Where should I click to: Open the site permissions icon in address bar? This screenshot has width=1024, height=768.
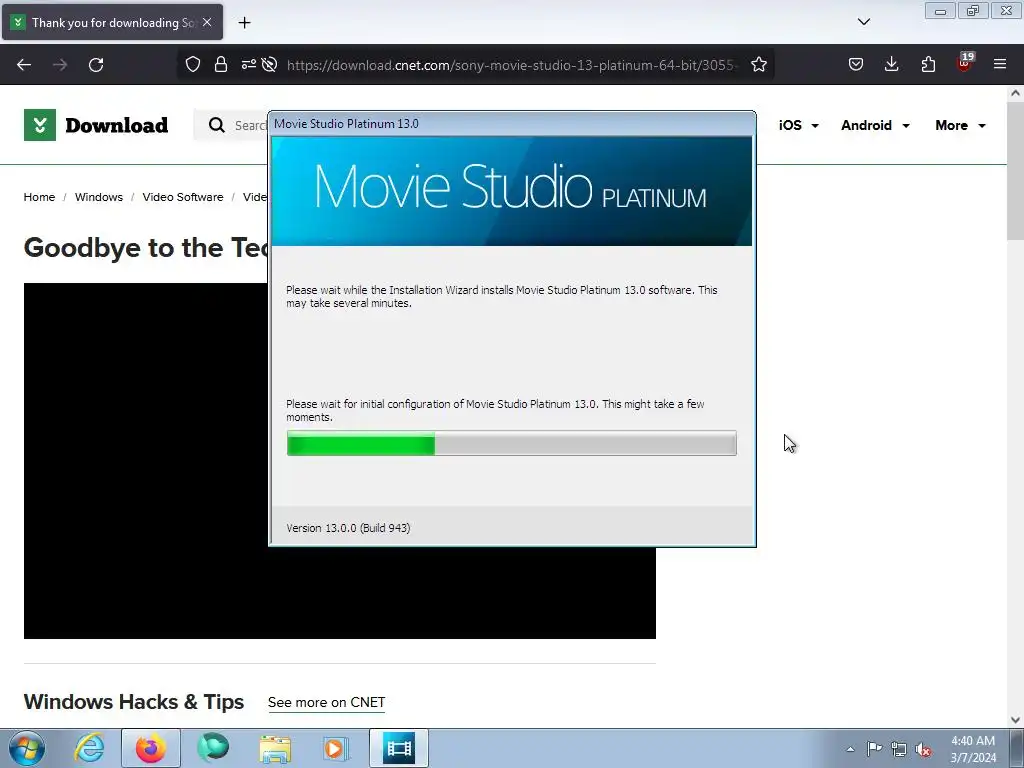tap(249, 64)
